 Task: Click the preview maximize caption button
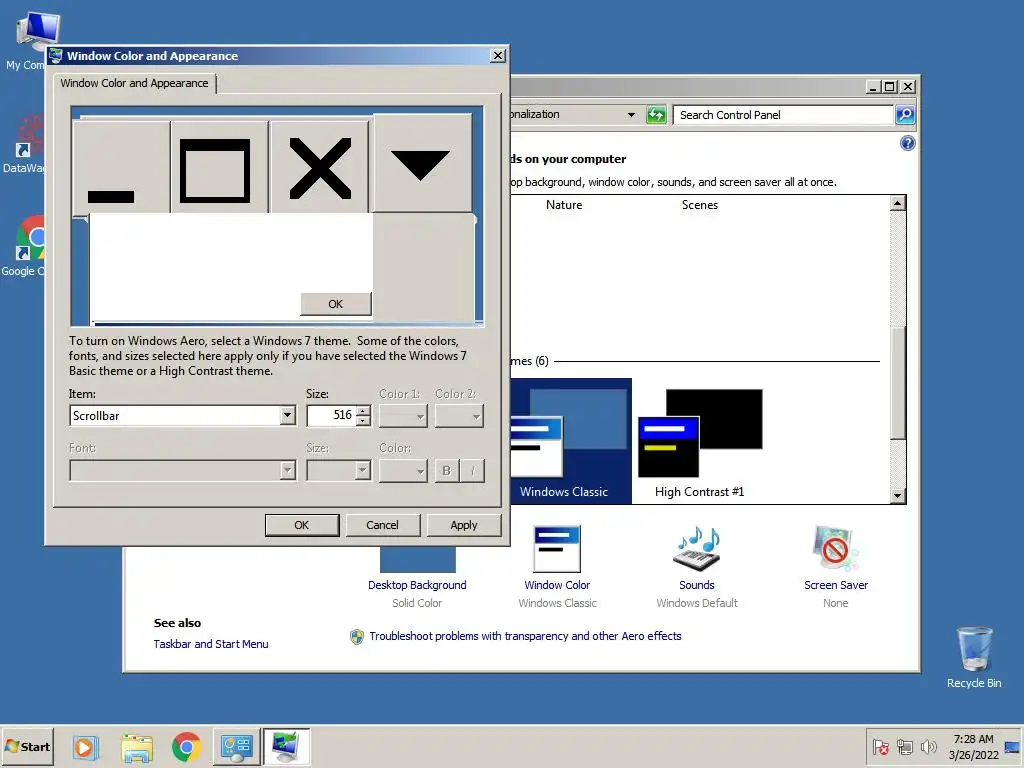pyautogui.click(x=220, y=167)
